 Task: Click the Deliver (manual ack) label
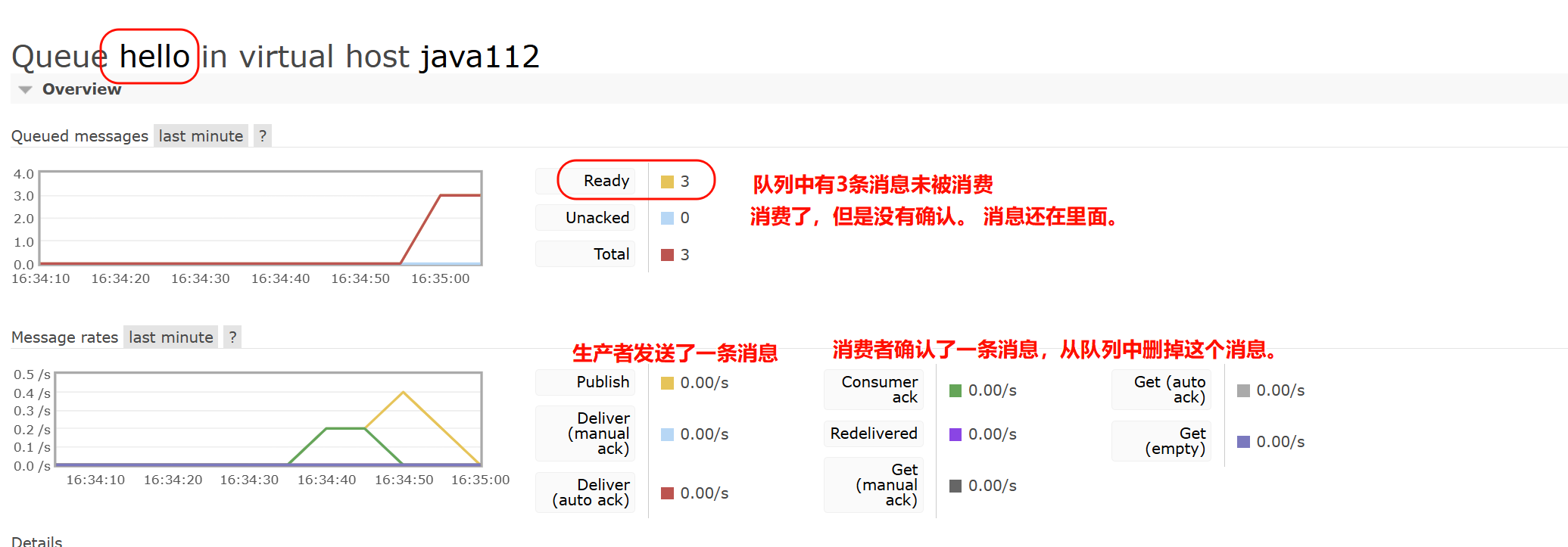598,434
